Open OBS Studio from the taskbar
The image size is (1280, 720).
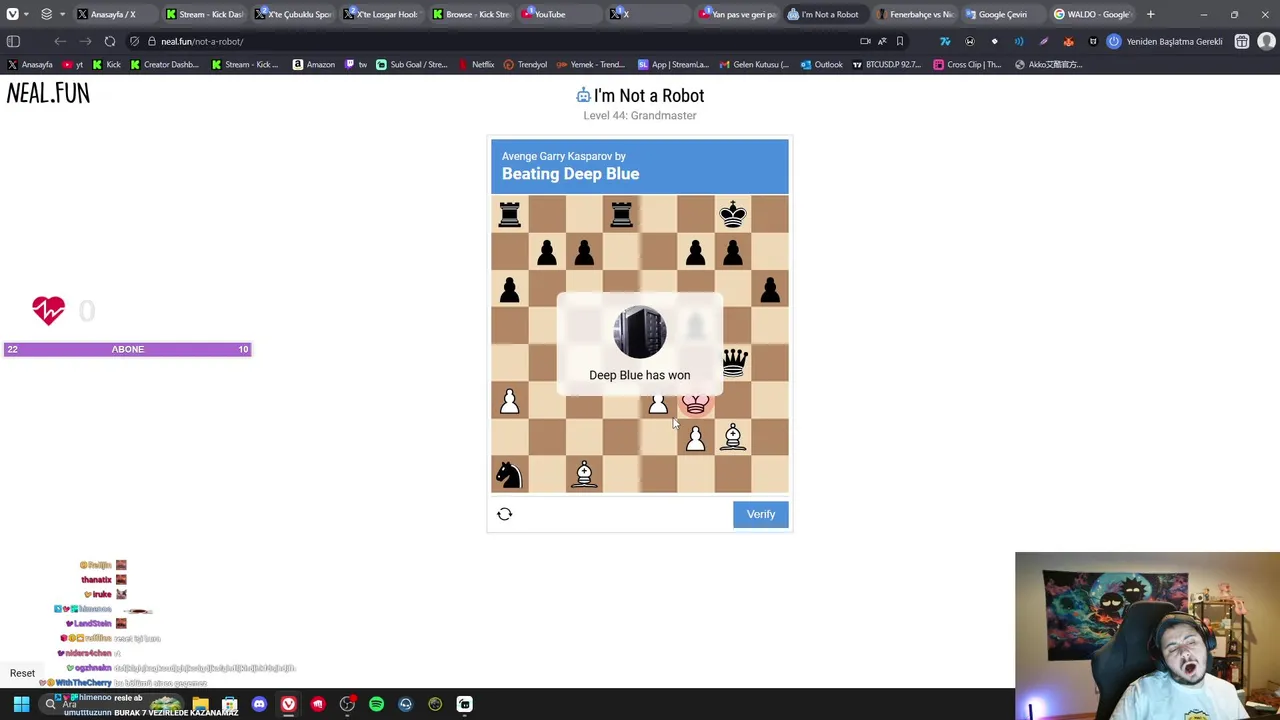coord(347,704)
